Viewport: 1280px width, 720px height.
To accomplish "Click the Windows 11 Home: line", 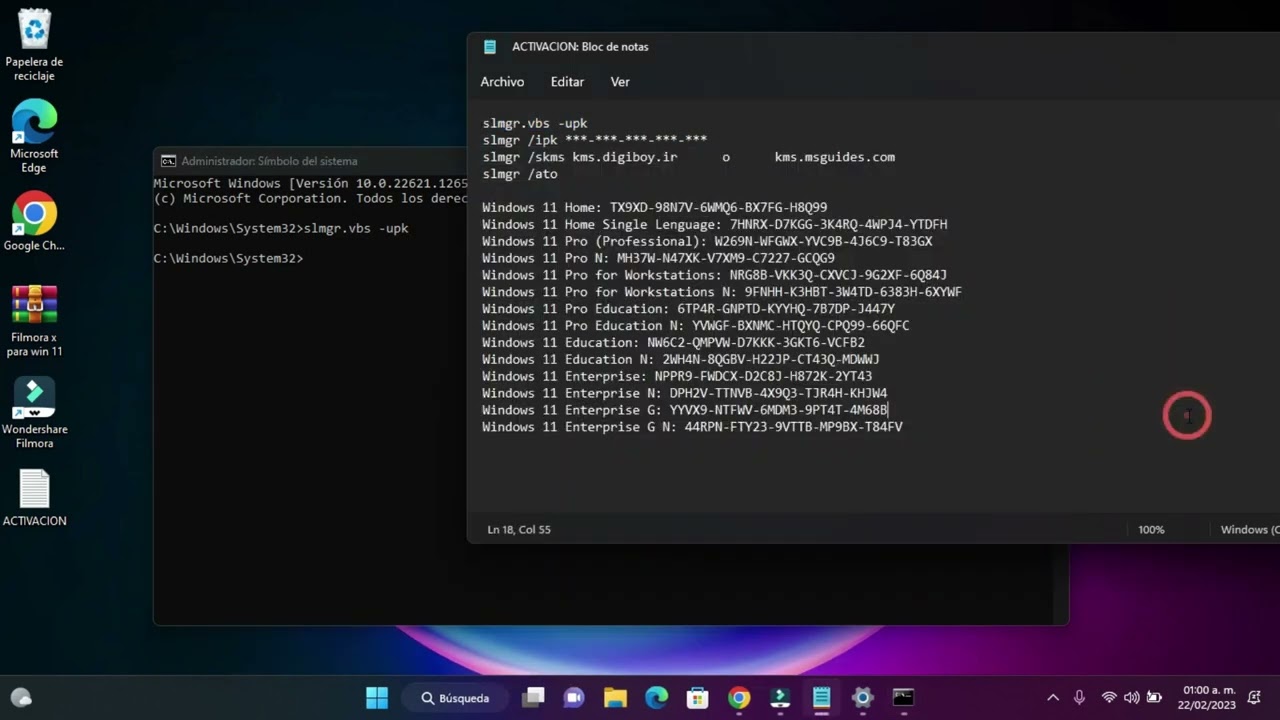I will coord(655,208).
